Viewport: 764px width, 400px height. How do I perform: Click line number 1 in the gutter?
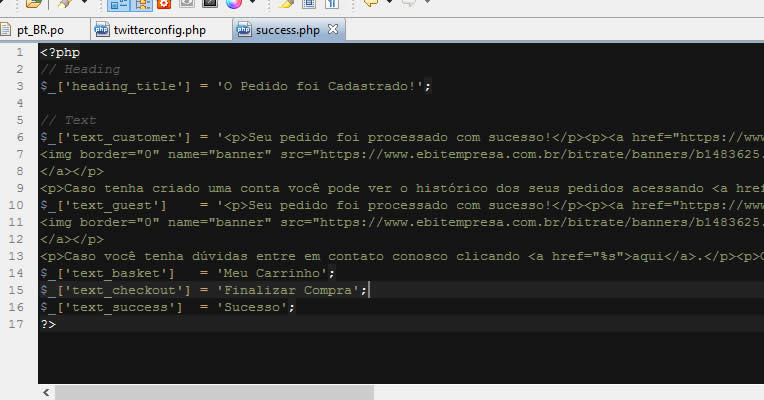click(x=19, y=52)
